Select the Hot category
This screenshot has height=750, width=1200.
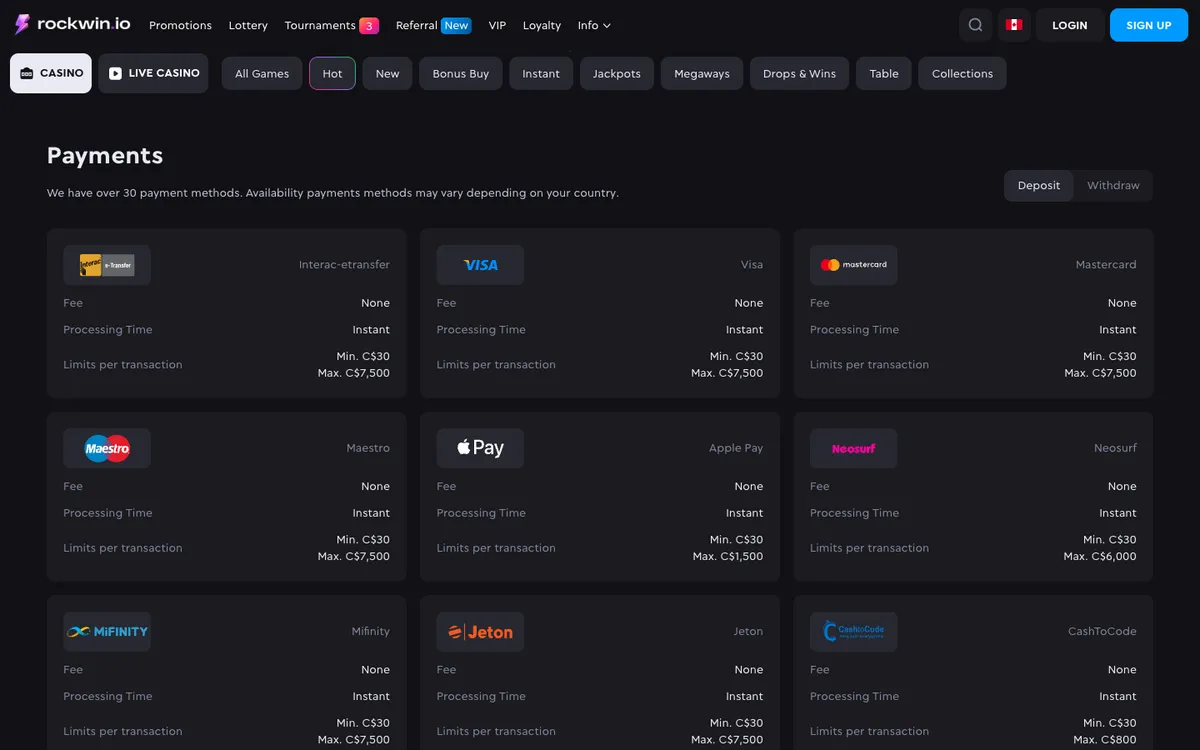point(332,74)
